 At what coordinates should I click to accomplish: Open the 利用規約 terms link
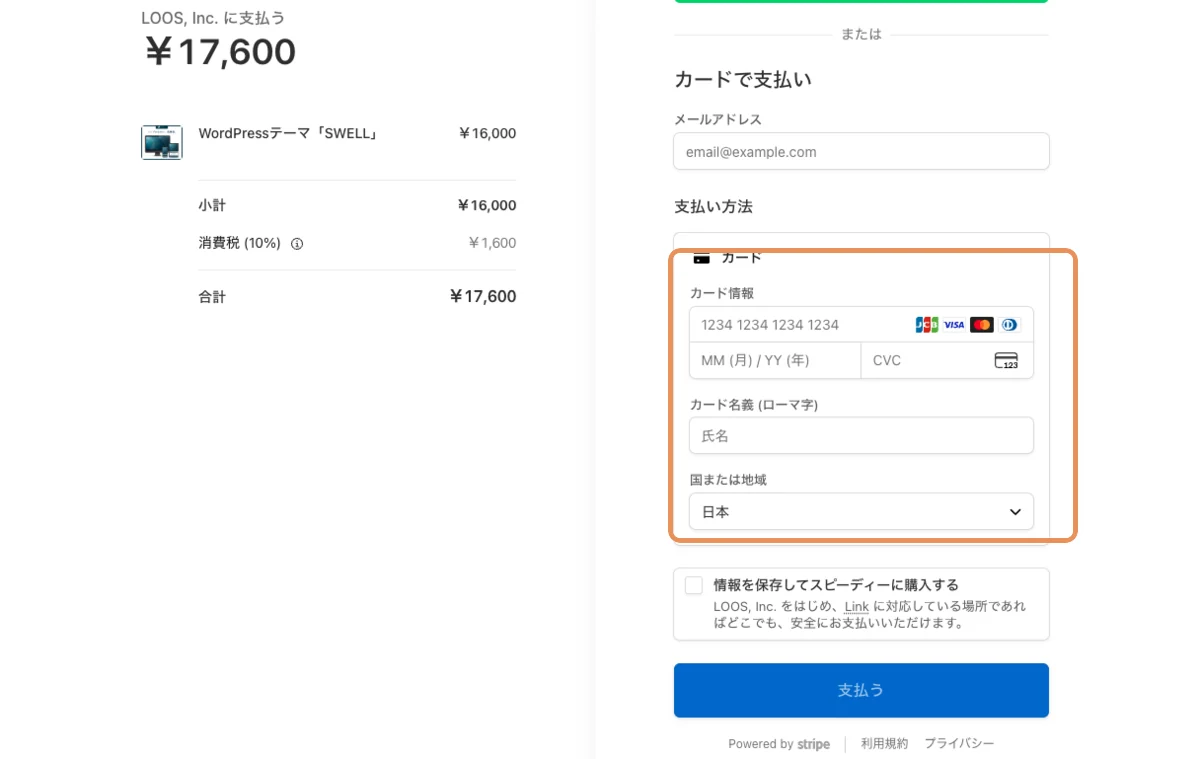coord(885,744)
